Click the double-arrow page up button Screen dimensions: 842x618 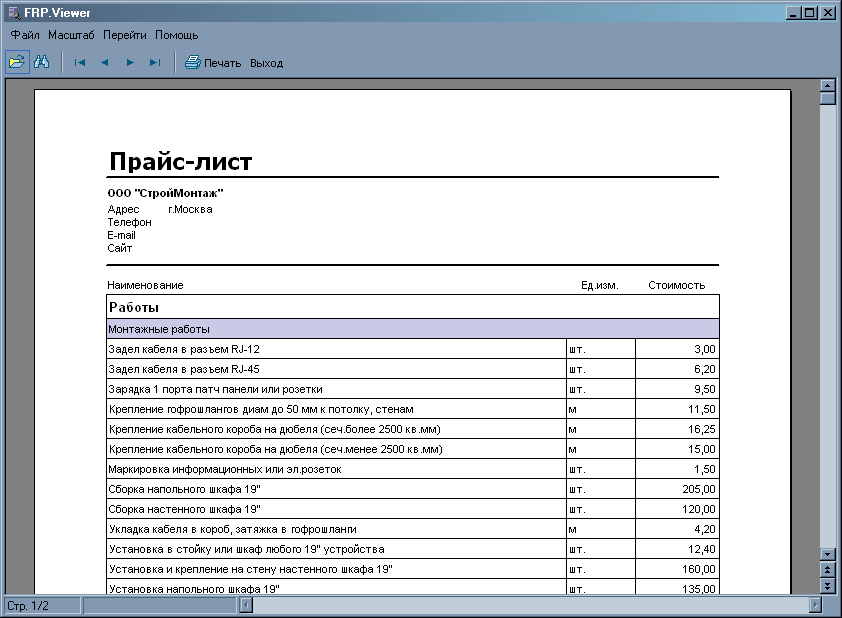coord(828,570)
